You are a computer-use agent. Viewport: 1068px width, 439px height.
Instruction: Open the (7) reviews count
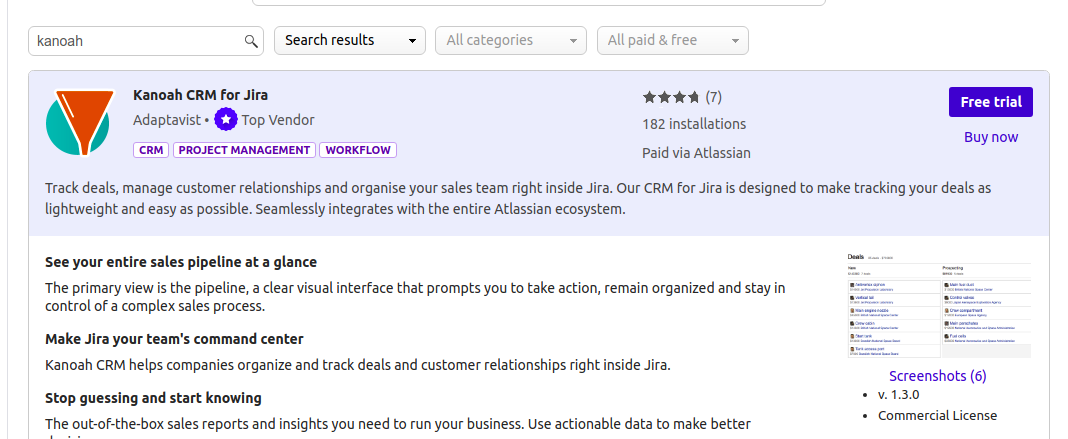pyautogui.click(x=713, y=97)
